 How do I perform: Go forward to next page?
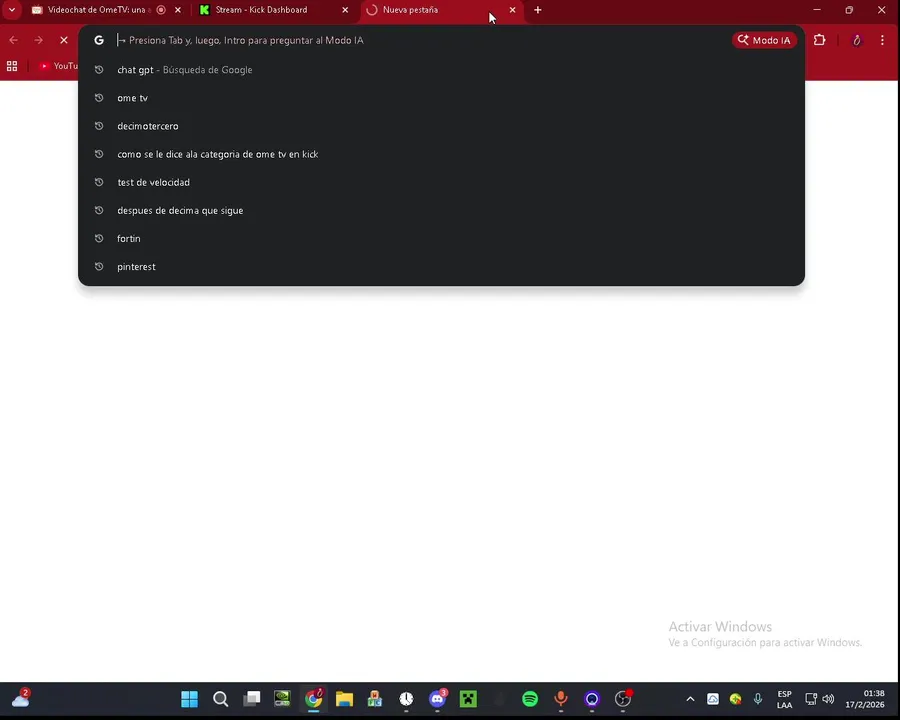coord(38,40)
